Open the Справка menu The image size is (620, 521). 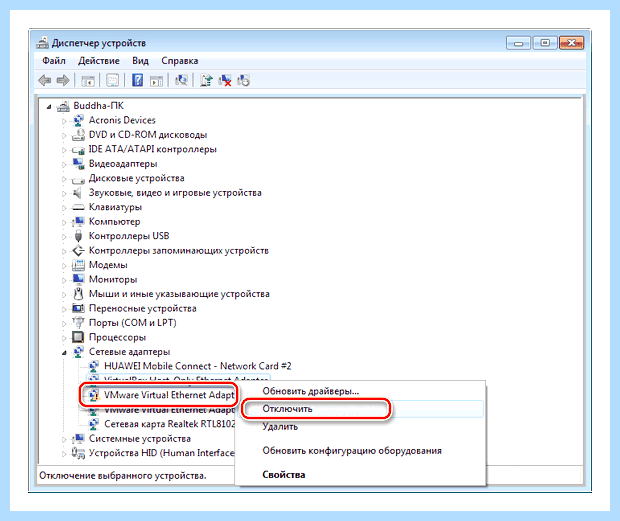point(180,61)
